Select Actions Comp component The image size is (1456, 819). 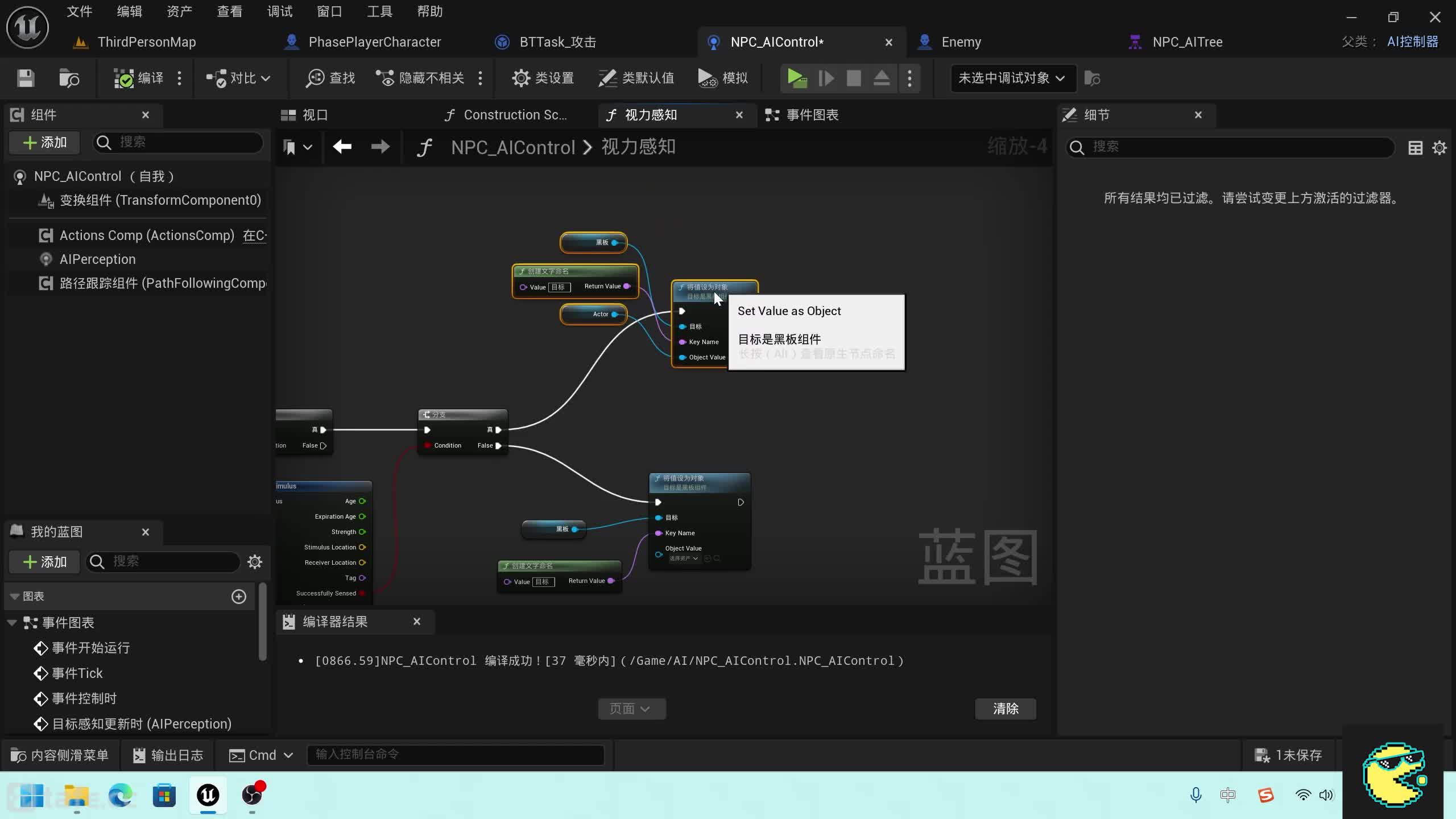[147, 235]
